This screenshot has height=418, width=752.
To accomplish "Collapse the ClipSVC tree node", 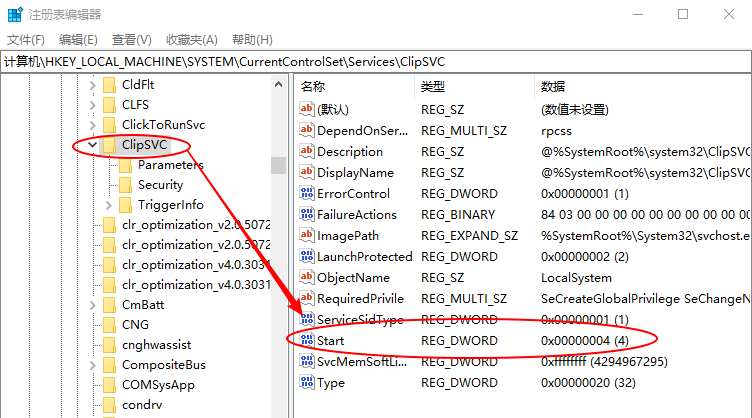I will coord(93,145).
